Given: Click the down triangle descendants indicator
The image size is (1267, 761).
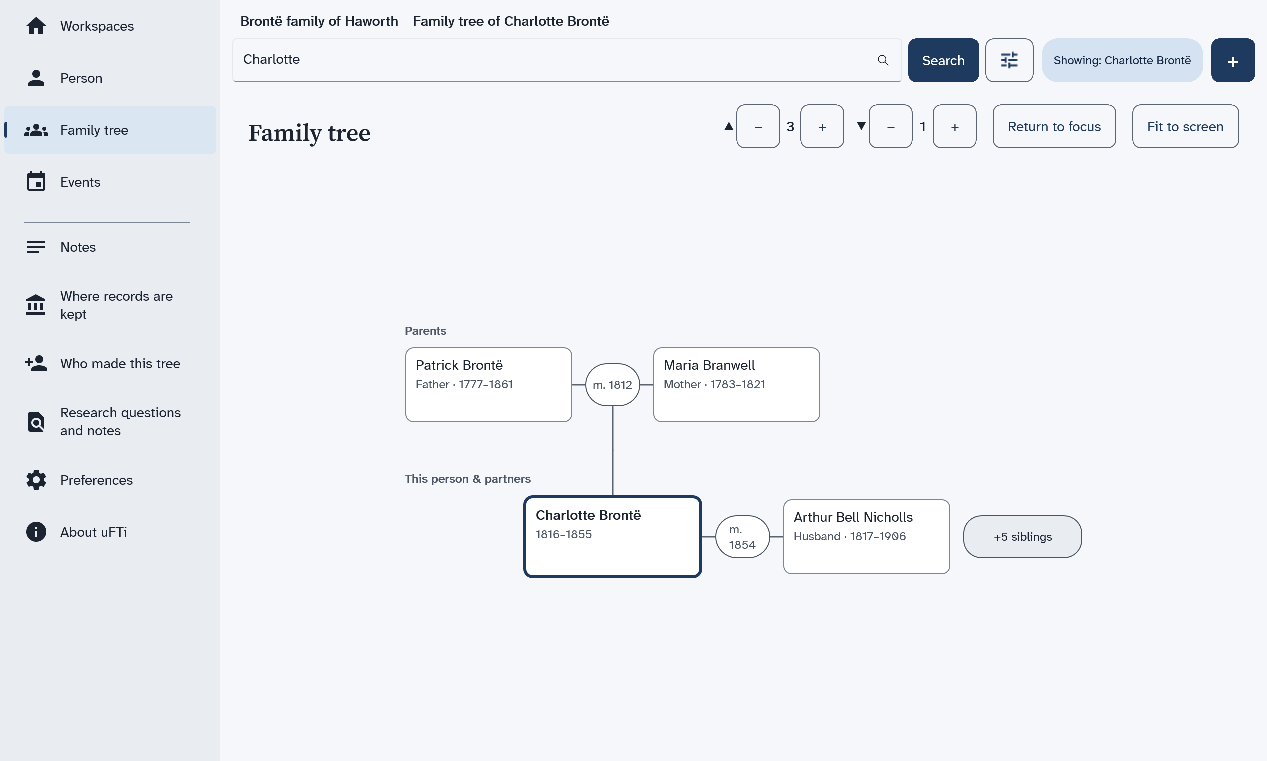Looking at the screenshot, I should (x=861, y=126).
